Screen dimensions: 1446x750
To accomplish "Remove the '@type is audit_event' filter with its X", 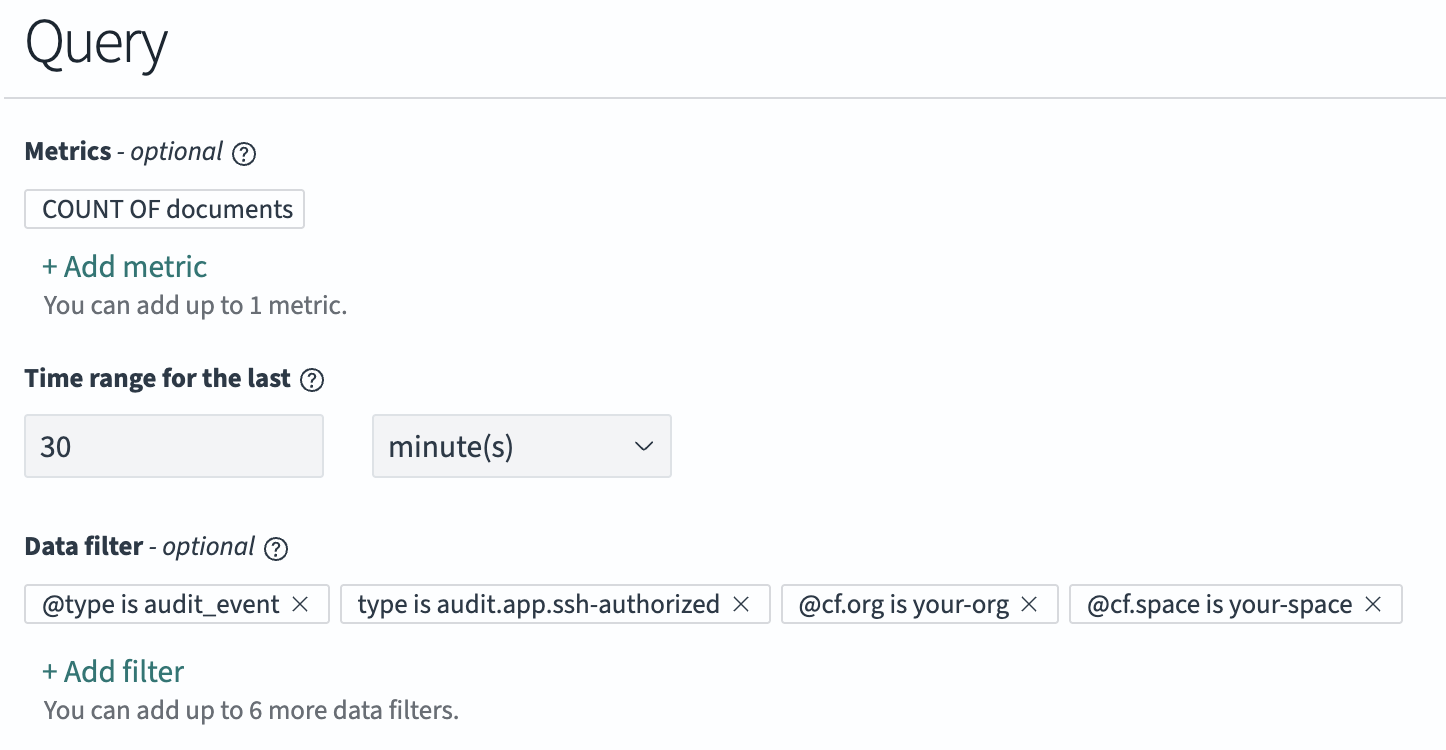I will [x=299, y=604].
